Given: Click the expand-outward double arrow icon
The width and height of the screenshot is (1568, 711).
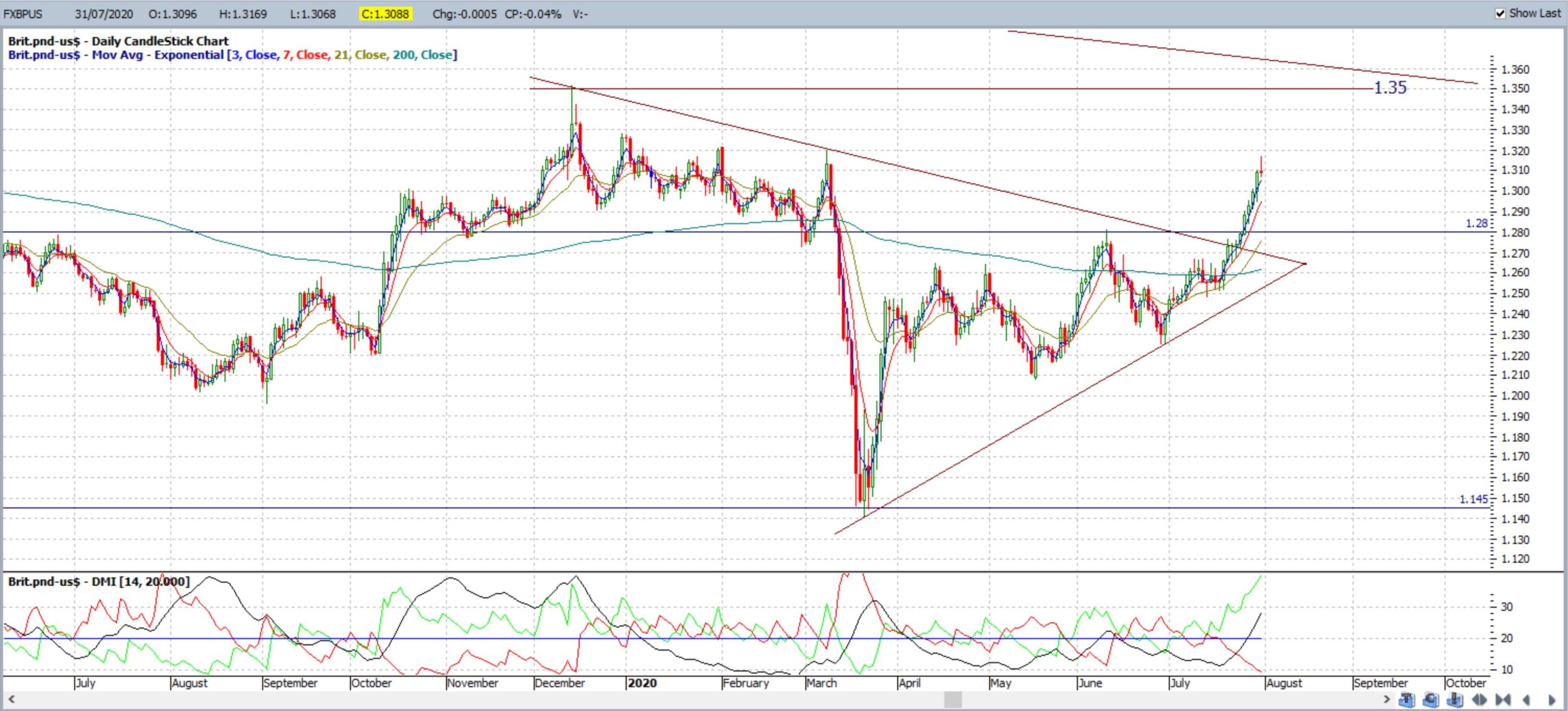Looking at the screenshot, I should (1479, 700).
